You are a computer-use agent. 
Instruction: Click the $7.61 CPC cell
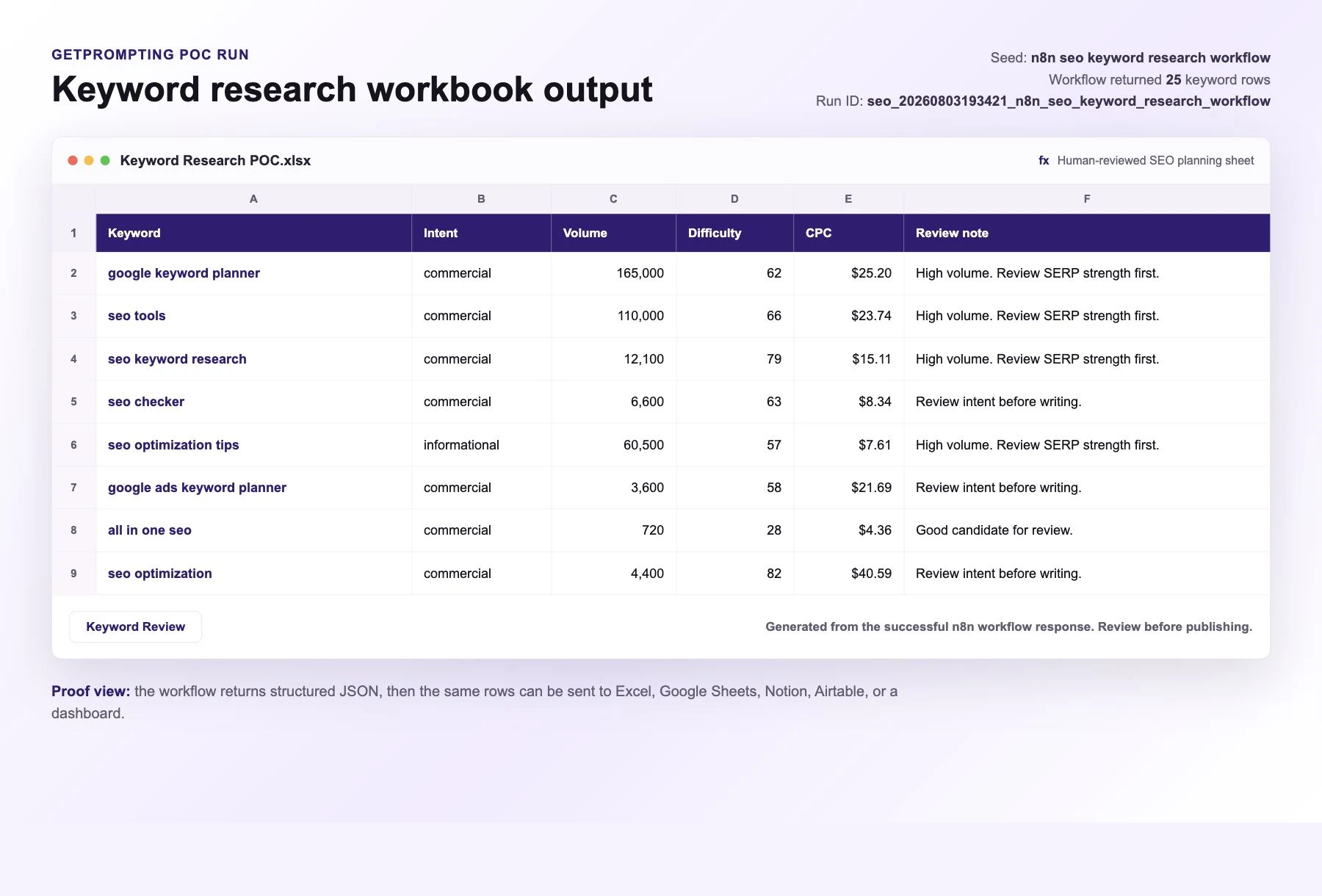(x=848, y=445)
